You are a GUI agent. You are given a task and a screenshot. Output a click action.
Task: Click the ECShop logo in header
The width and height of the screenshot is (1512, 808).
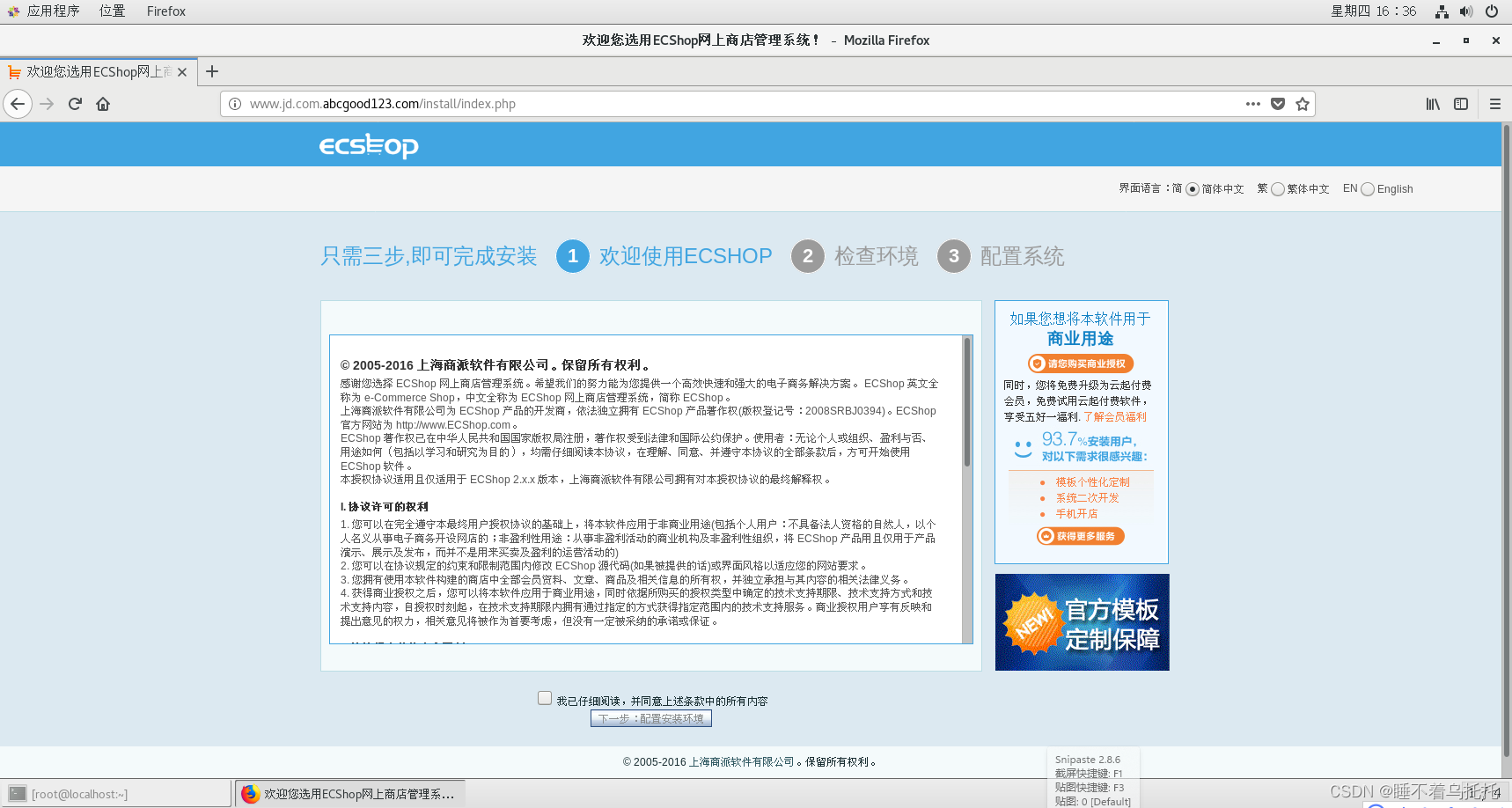point(369,145)
